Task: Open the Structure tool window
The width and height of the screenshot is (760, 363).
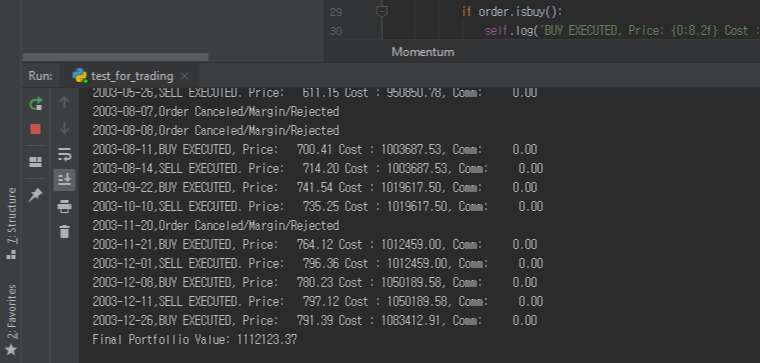Action: [11, 224]
